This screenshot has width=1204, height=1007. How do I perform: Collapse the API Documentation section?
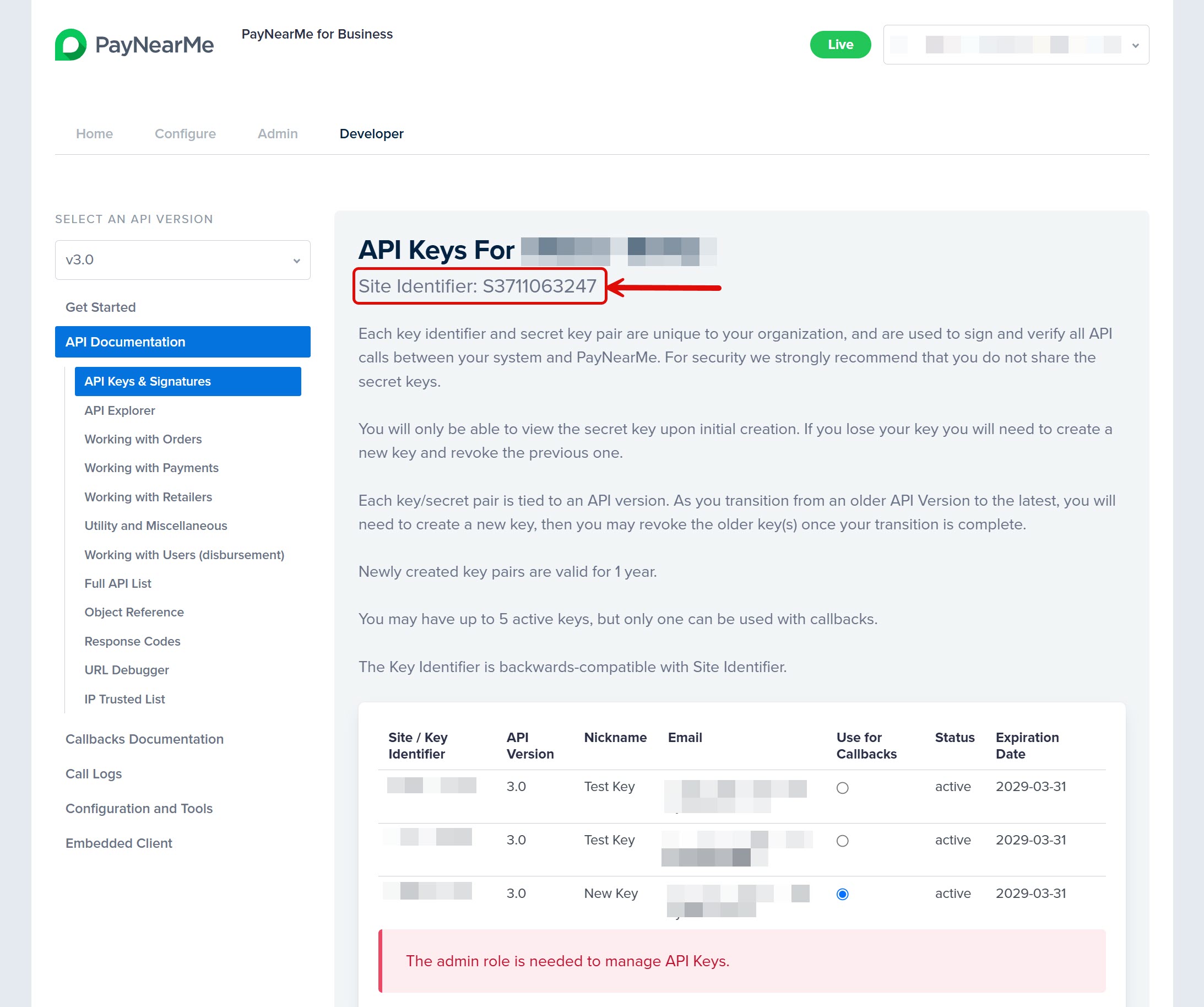click(x=182, y=342)
